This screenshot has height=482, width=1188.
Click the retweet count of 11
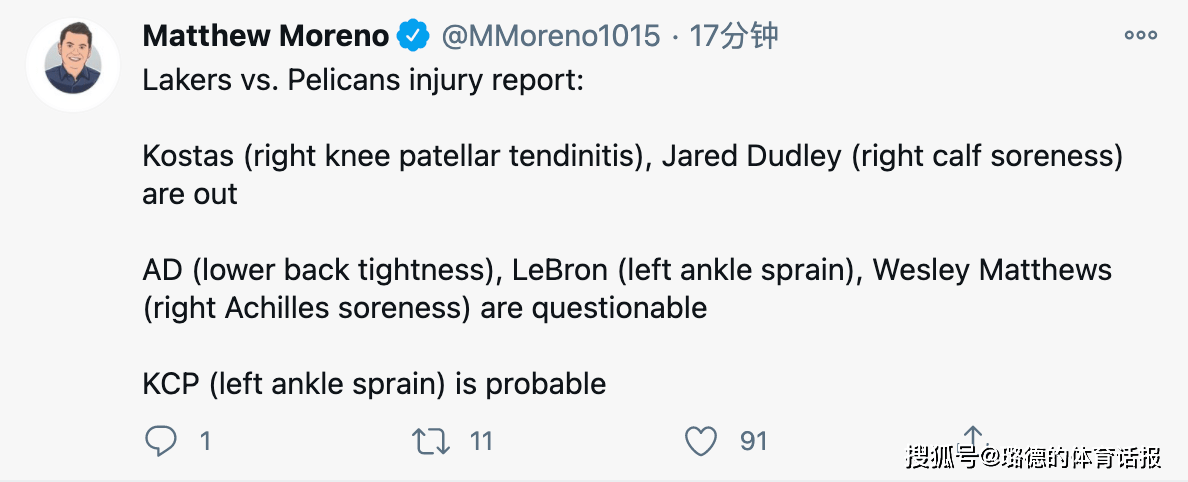tap(481, 441)
